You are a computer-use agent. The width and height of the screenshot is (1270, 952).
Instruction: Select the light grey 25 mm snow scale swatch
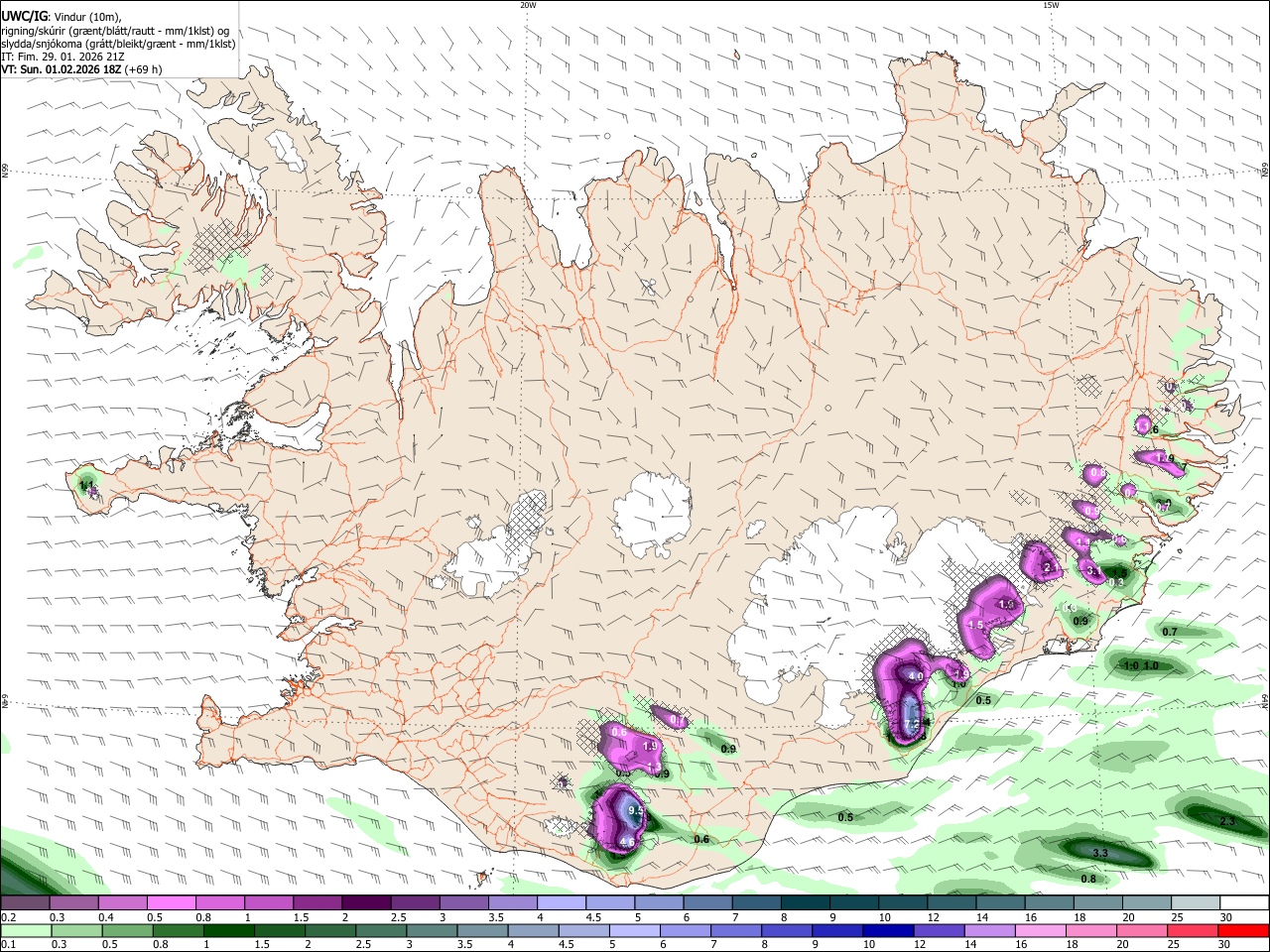coord(1196,903)
